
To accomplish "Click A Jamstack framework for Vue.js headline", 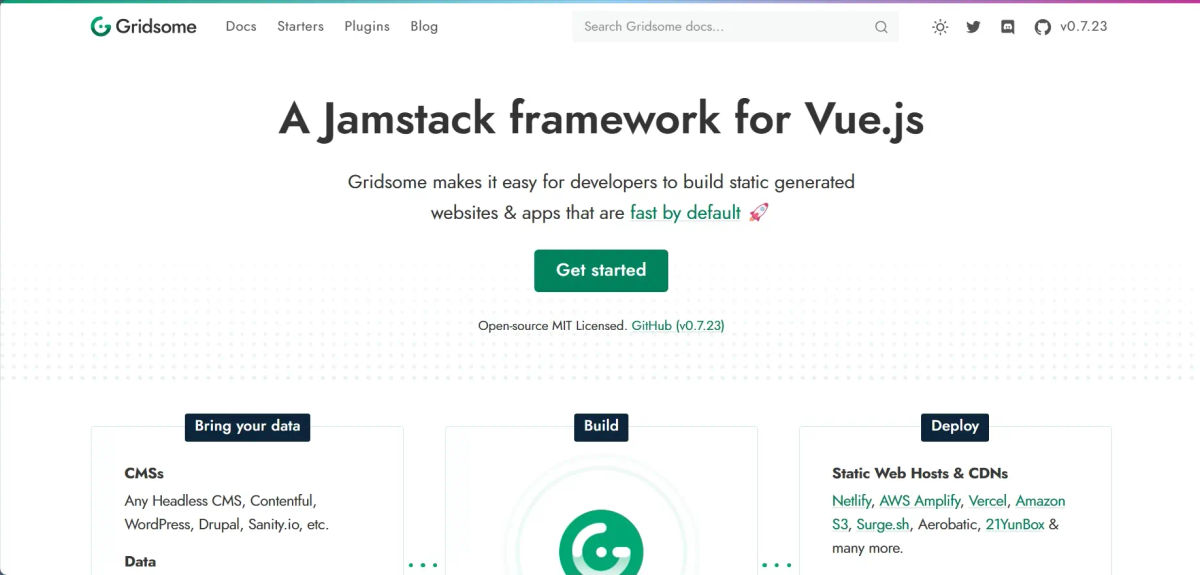I will click(x=601, y=119).
